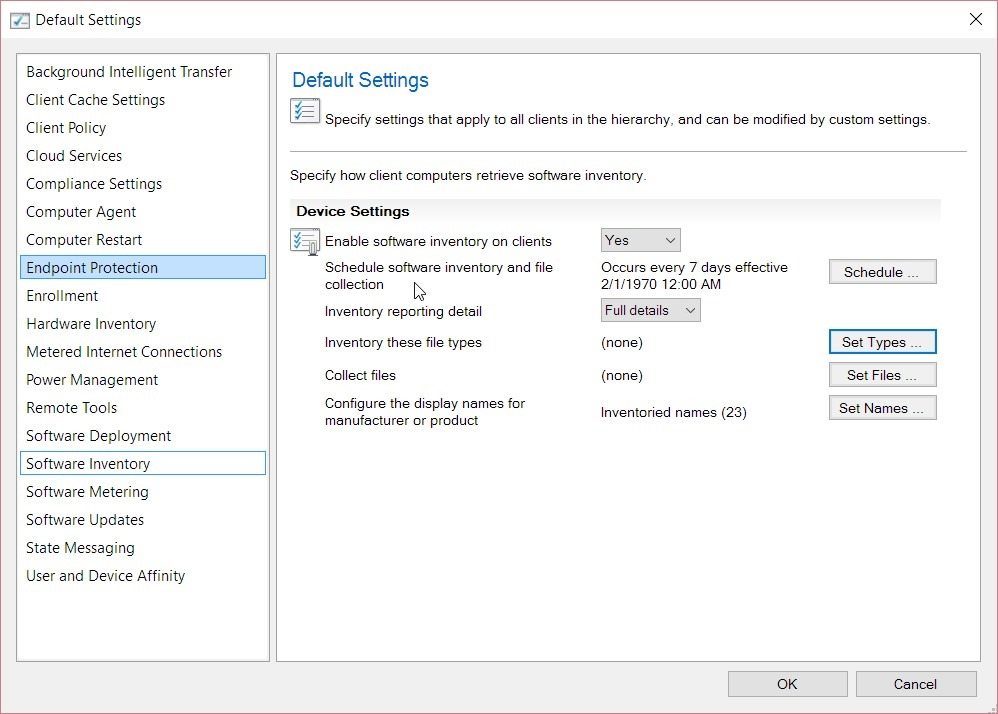Screen dimensions: 998x714
Task: Open Computer Restart settings
Action: [x=143, y=240]
